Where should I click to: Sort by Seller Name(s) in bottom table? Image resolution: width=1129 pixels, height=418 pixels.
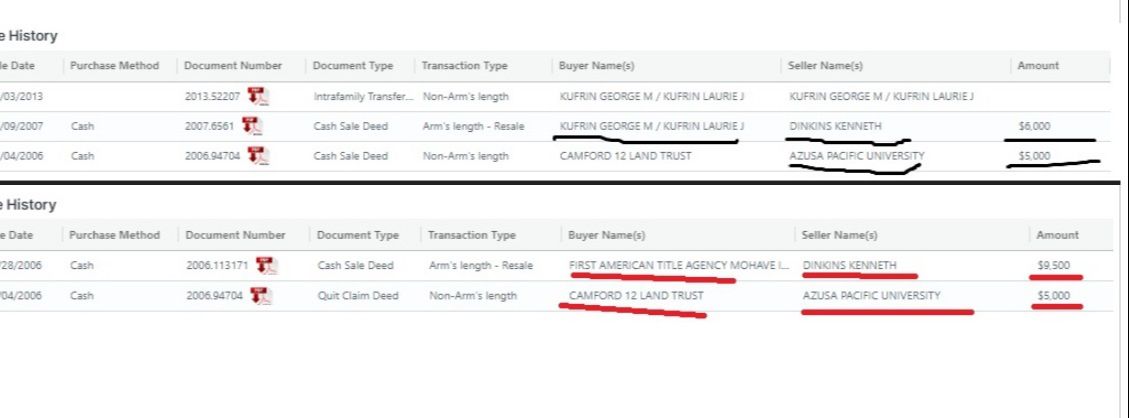coord(840,235)
